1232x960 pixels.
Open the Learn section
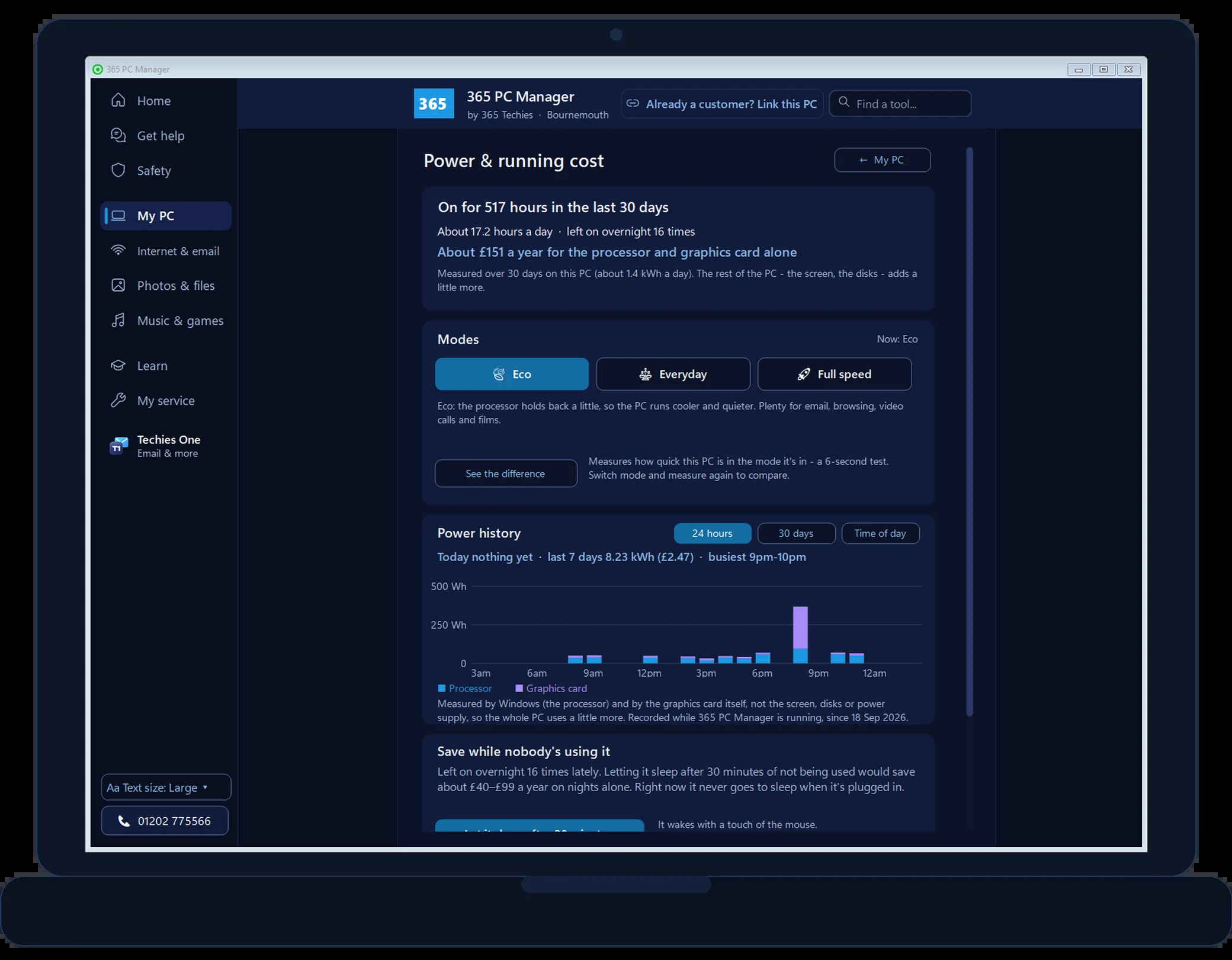click(x=166, y=366)
